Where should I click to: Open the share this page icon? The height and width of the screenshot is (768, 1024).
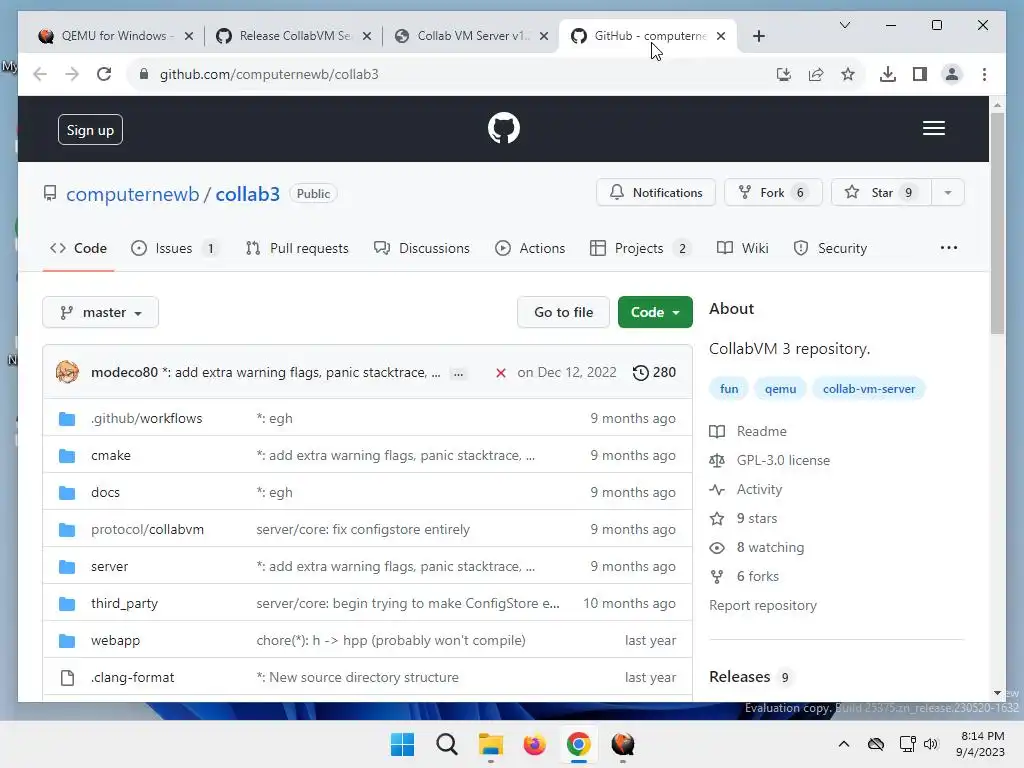click(x=816, y=74)
